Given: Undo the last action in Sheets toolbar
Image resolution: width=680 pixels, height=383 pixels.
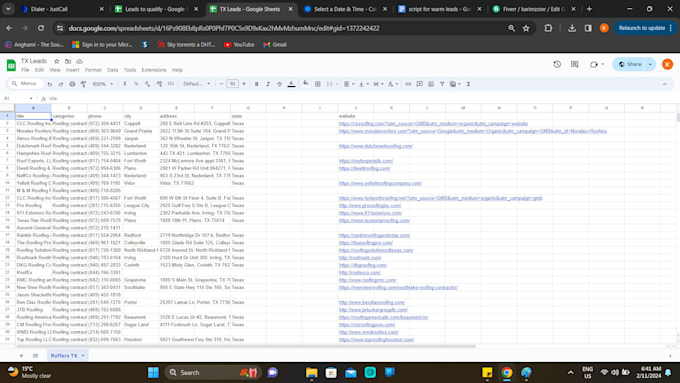Looking at the screenshot, I should 49,84.
